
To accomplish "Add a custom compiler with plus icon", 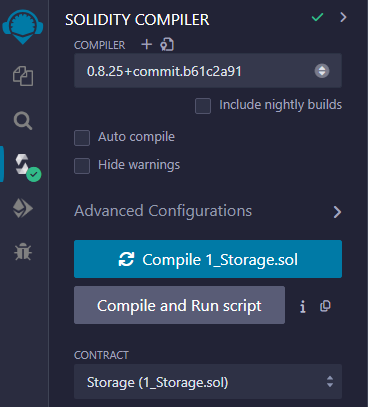I will coord(147,44).
